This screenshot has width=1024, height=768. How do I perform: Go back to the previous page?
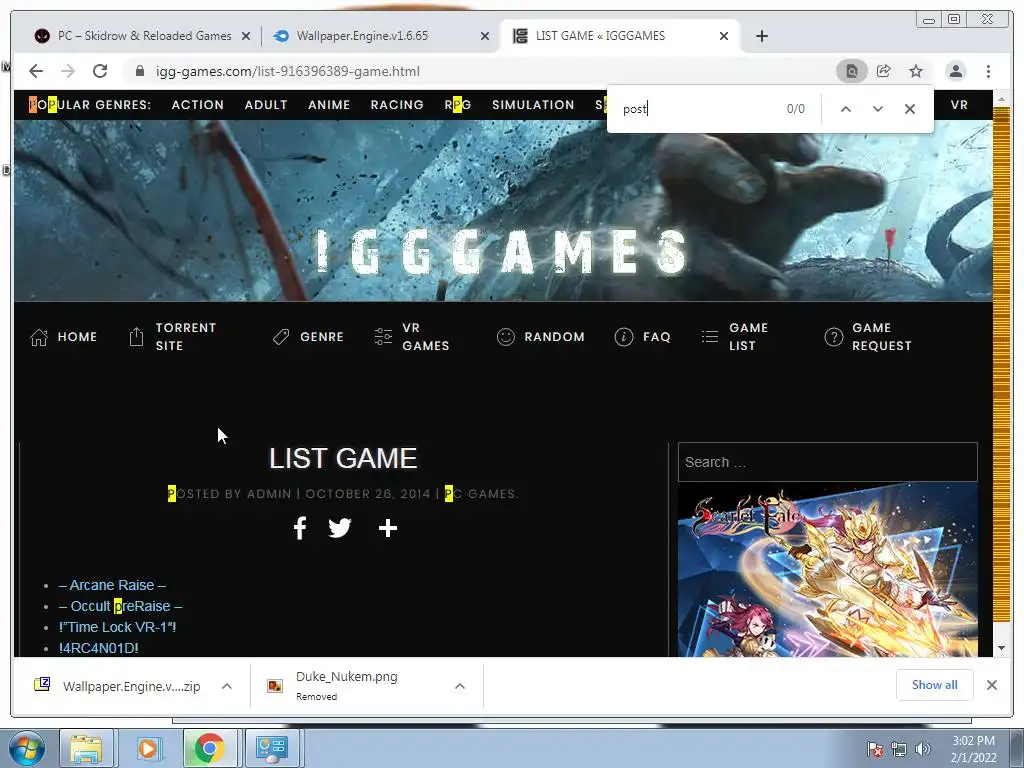36,71
